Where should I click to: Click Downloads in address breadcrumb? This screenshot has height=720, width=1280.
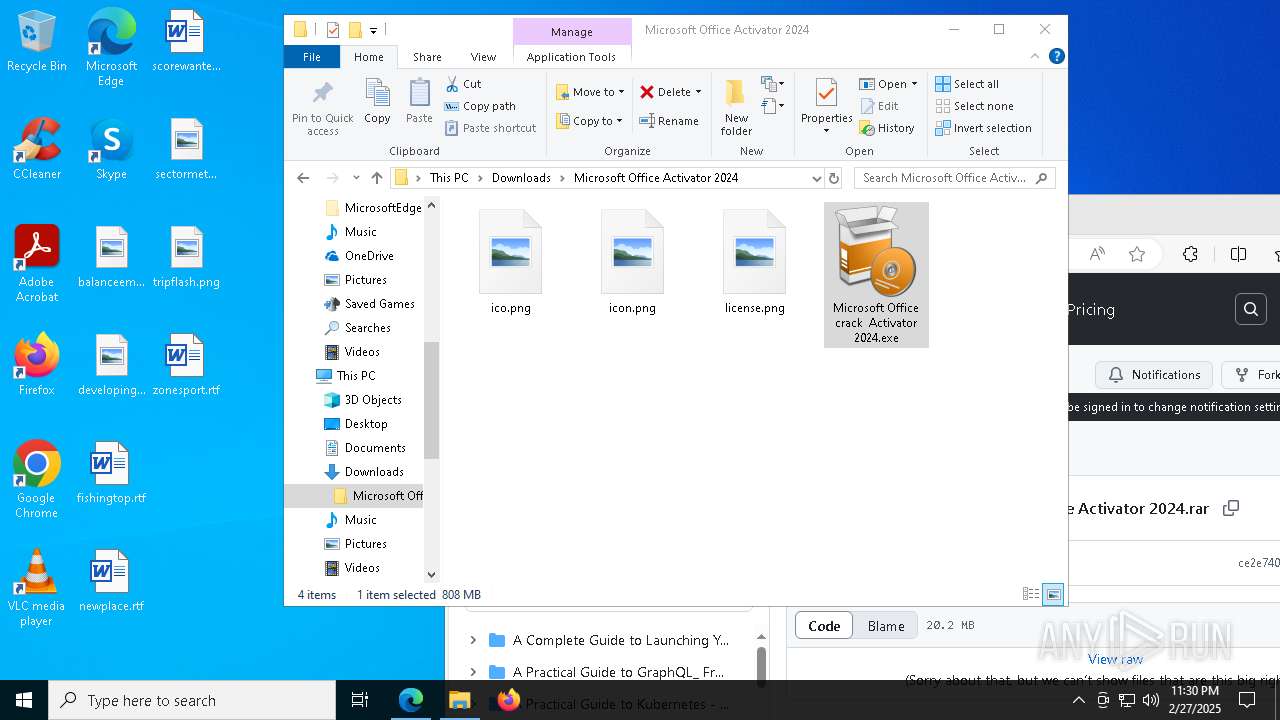pyautogui.click(x=521, y=178)
